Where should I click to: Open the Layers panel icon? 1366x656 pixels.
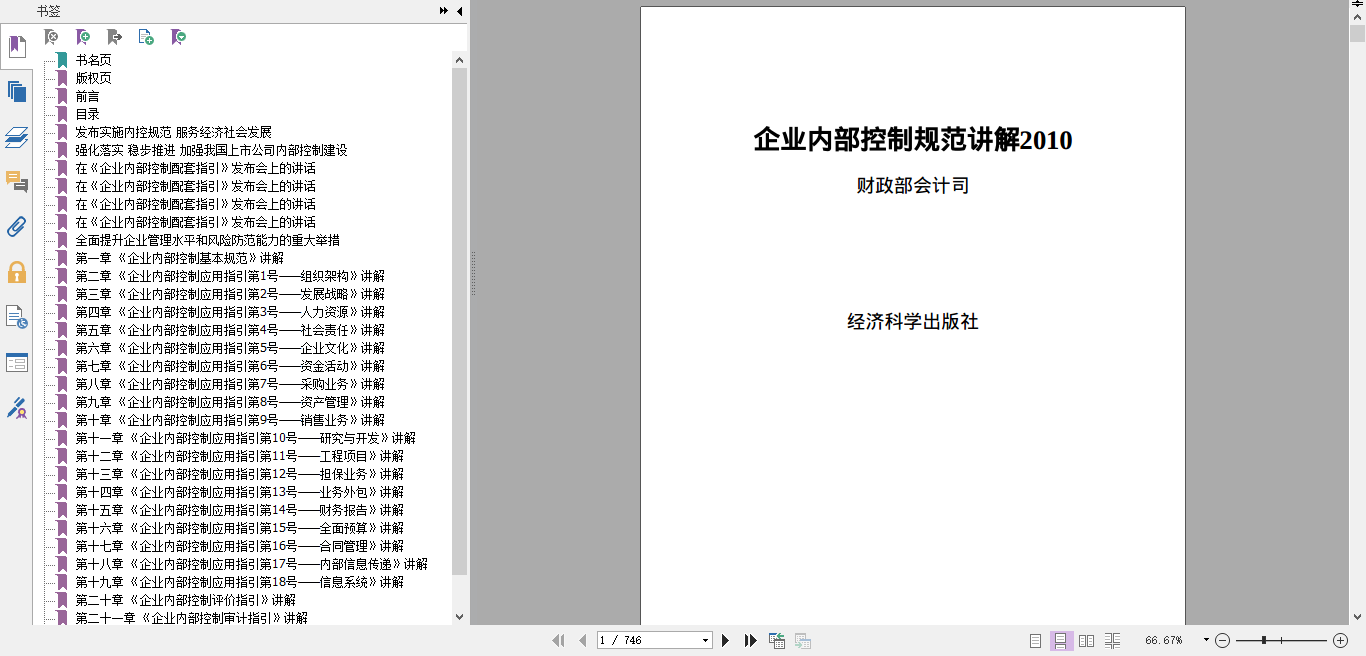point(17,137)
